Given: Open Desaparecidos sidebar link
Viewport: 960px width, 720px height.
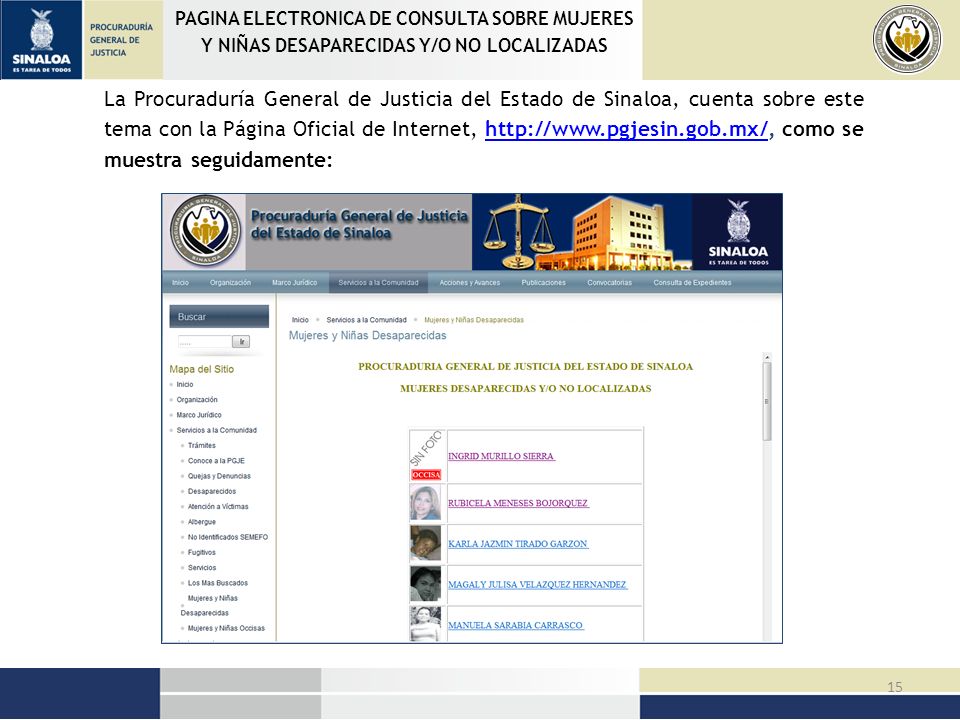Looking at the screenshot, I should tap(212, 492).
